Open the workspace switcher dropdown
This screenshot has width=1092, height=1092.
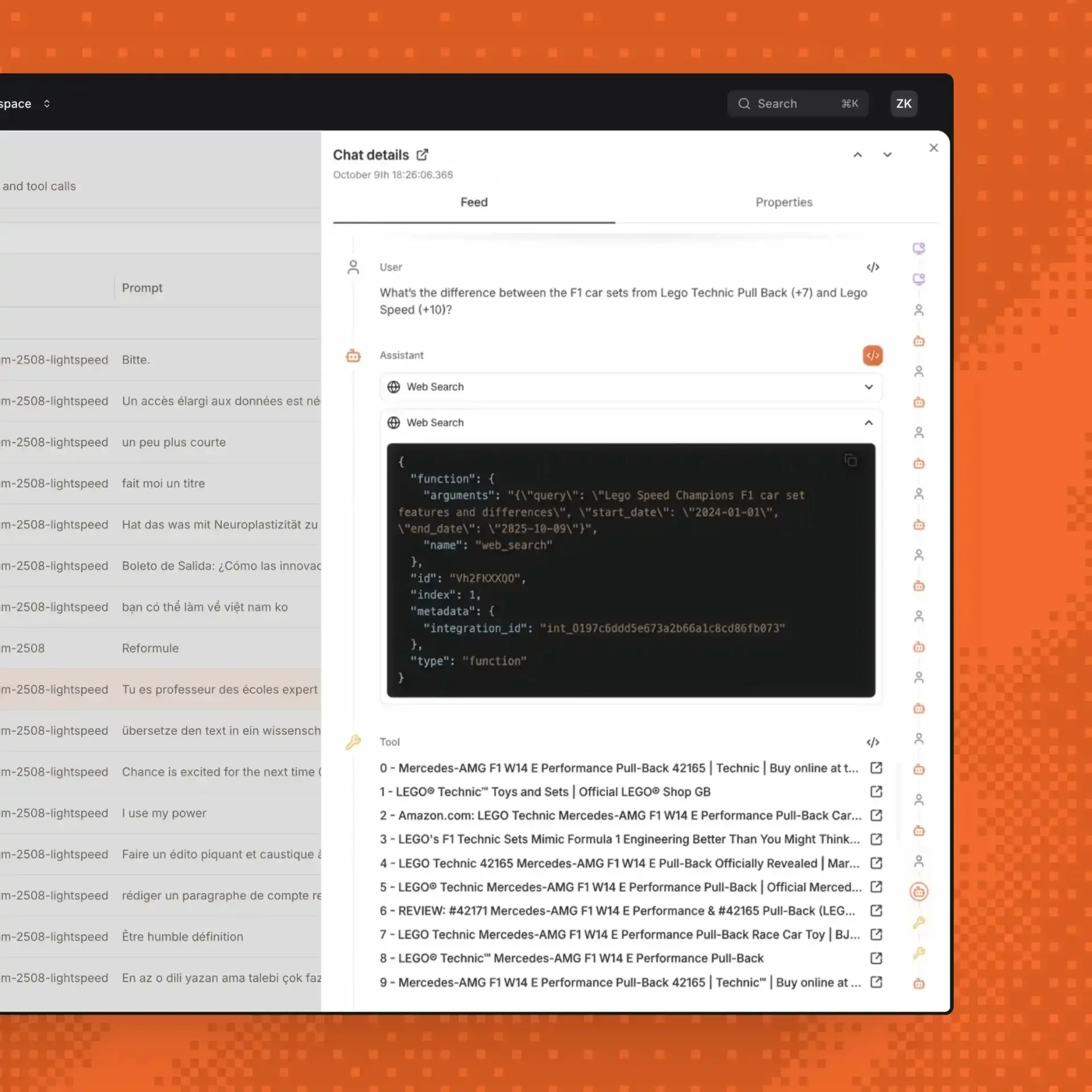coord(47,104)
